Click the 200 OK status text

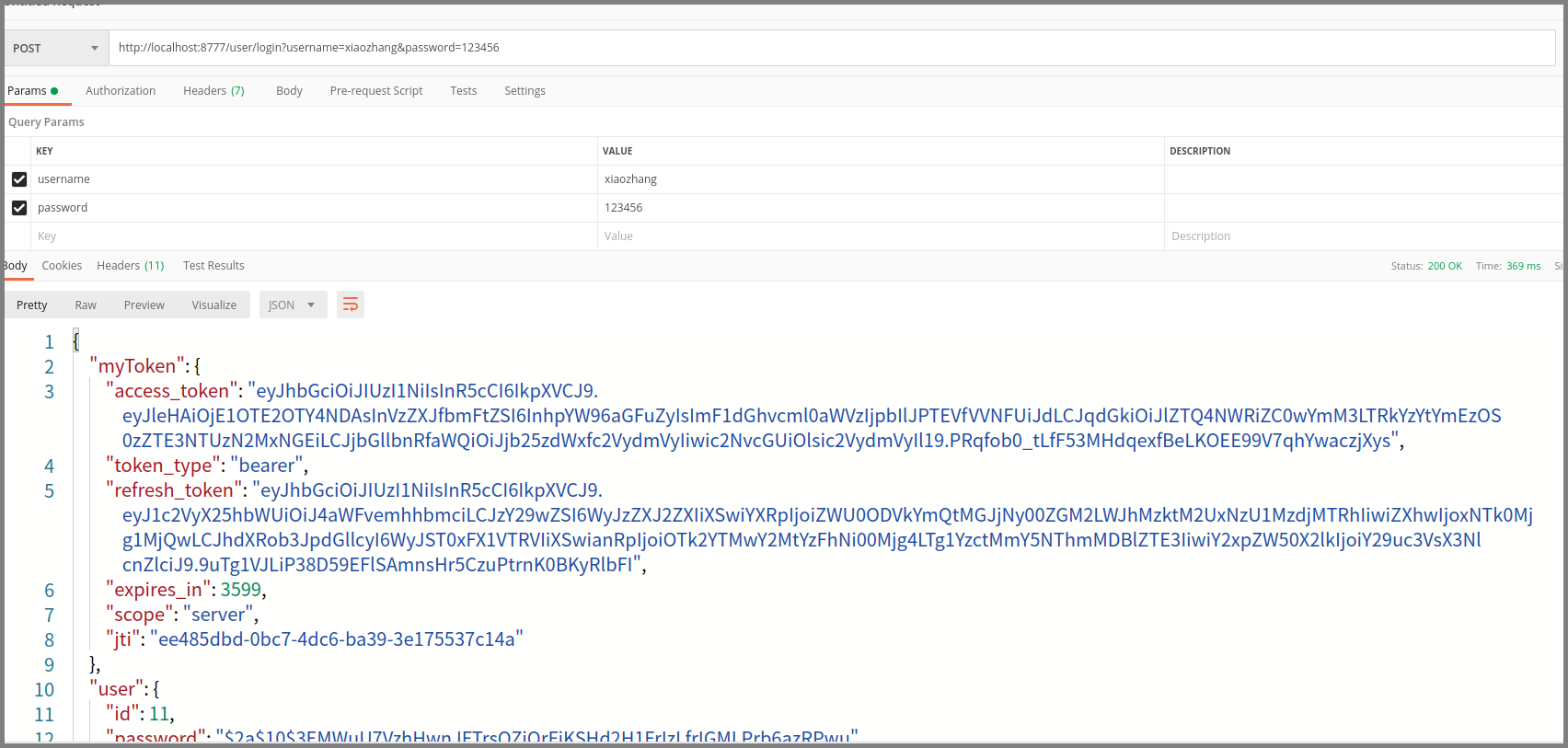point(1445,266)
